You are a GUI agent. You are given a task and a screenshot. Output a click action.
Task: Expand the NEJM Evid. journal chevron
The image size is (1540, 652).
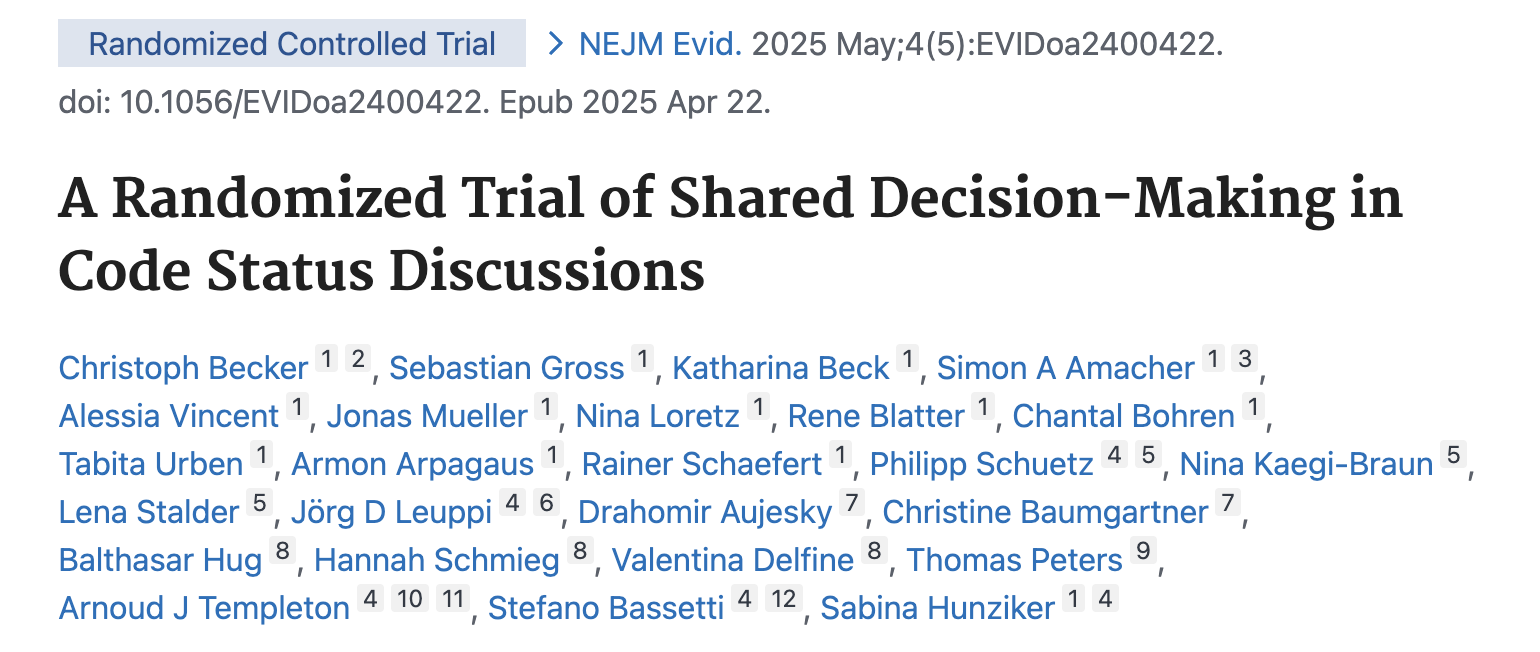[x=555, y=44]
